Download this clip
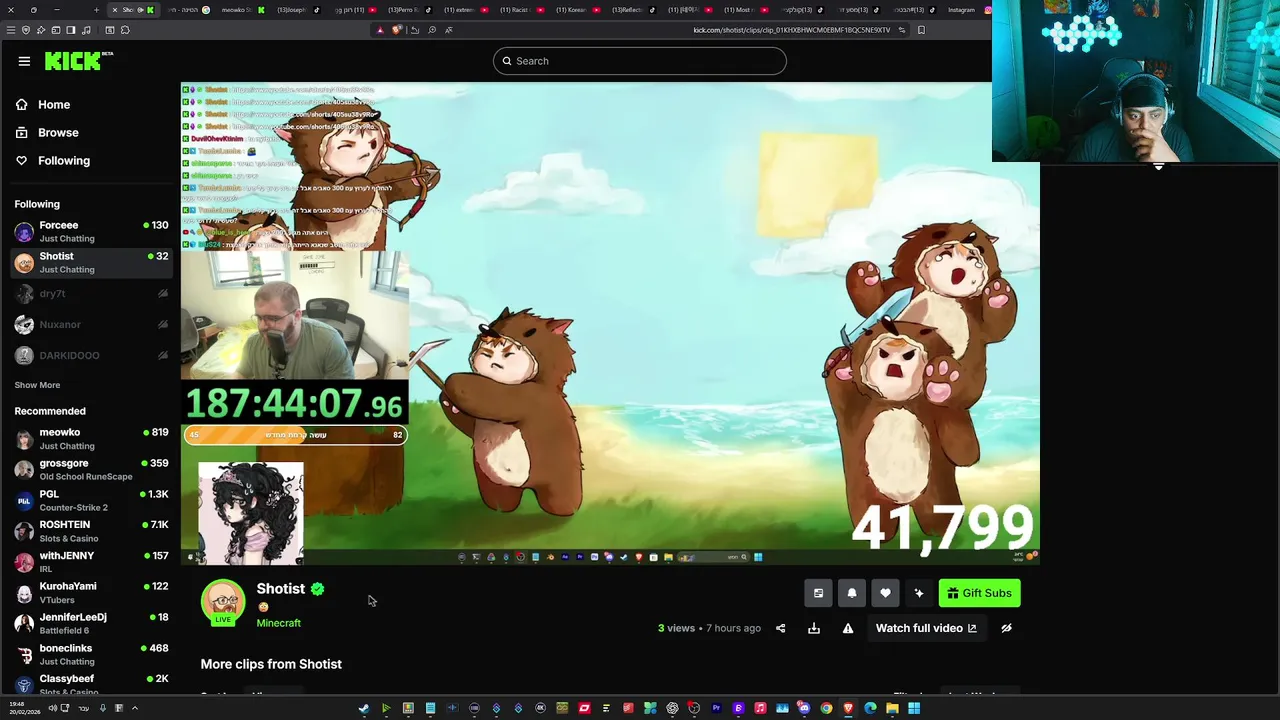This screenshot has height=720, width=1280. [814, 628]
